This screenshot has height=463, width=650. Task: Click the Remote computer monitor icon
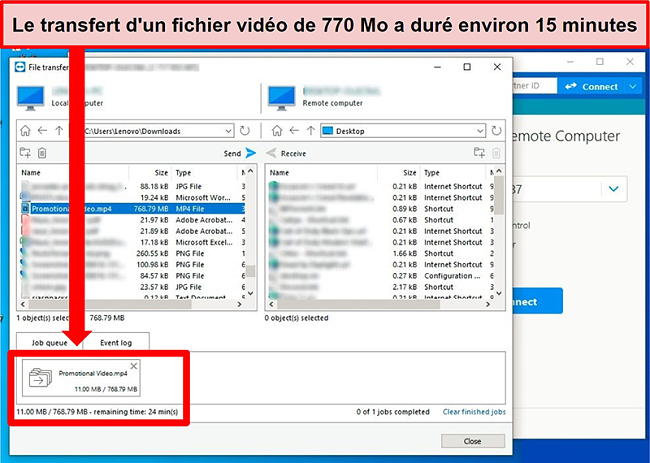[282, 98]
